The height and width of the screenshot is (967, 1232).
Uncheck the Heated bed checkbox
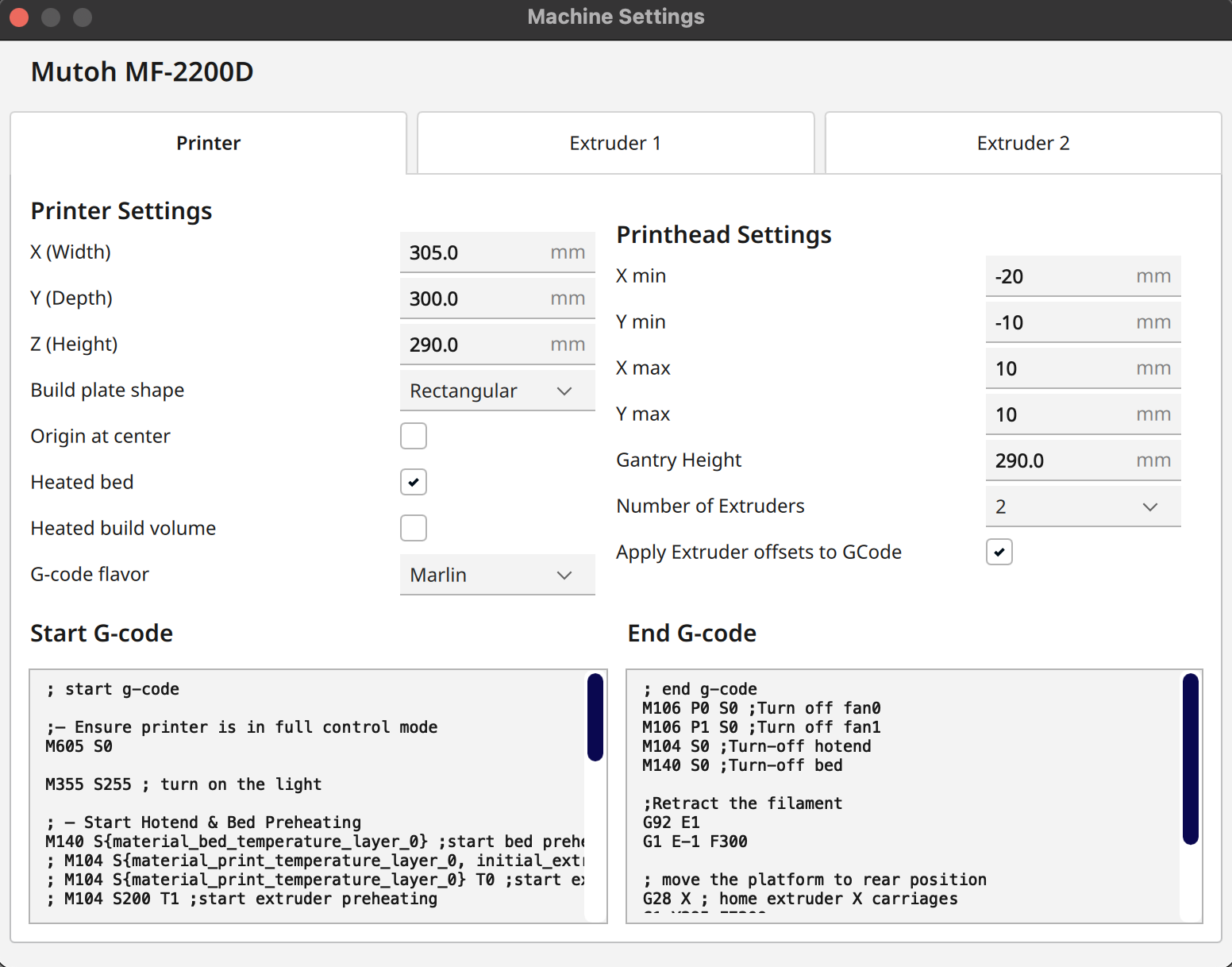[x=414, y=482]
